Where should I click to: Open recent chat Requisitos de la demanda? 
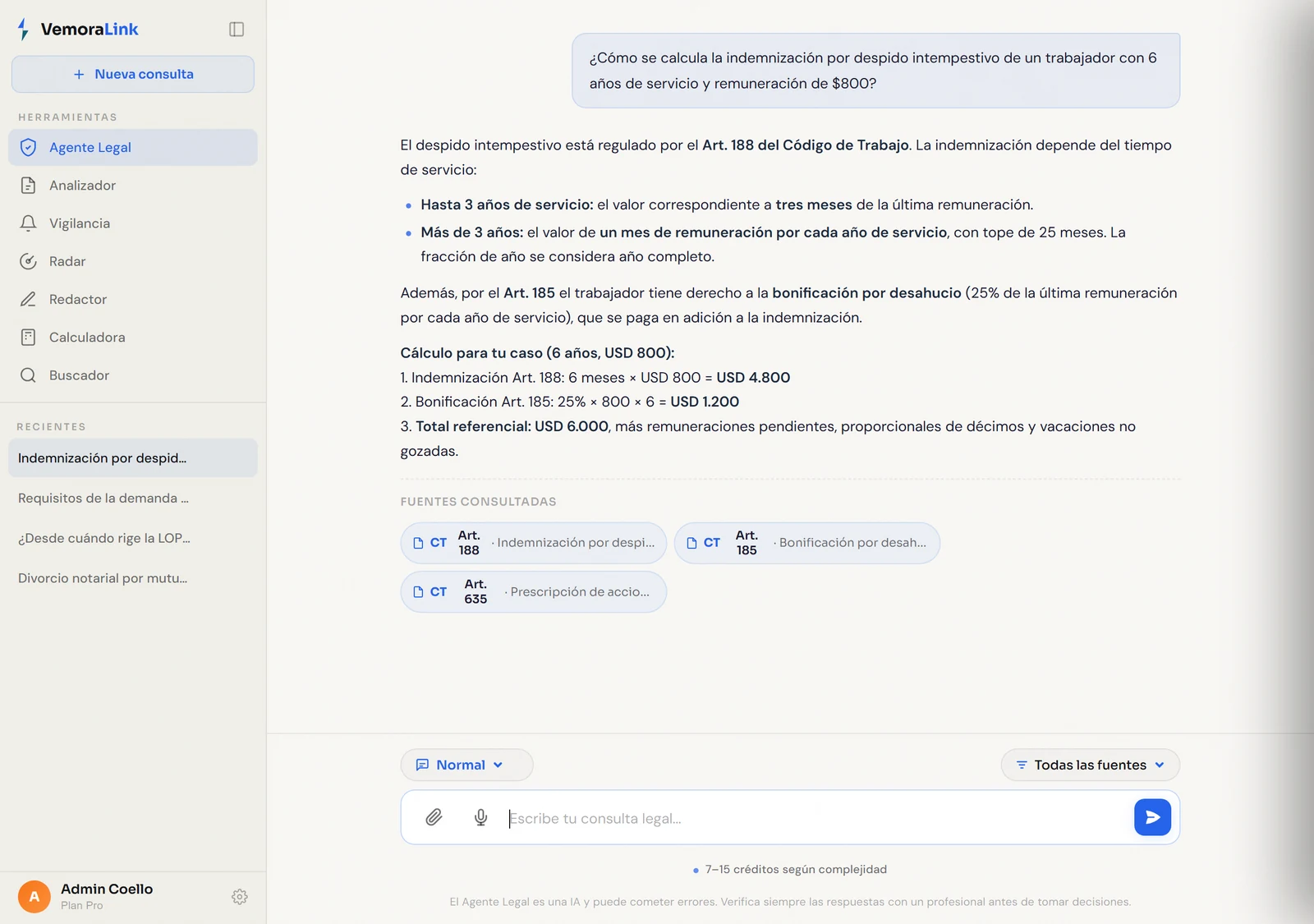pos(133,499)
